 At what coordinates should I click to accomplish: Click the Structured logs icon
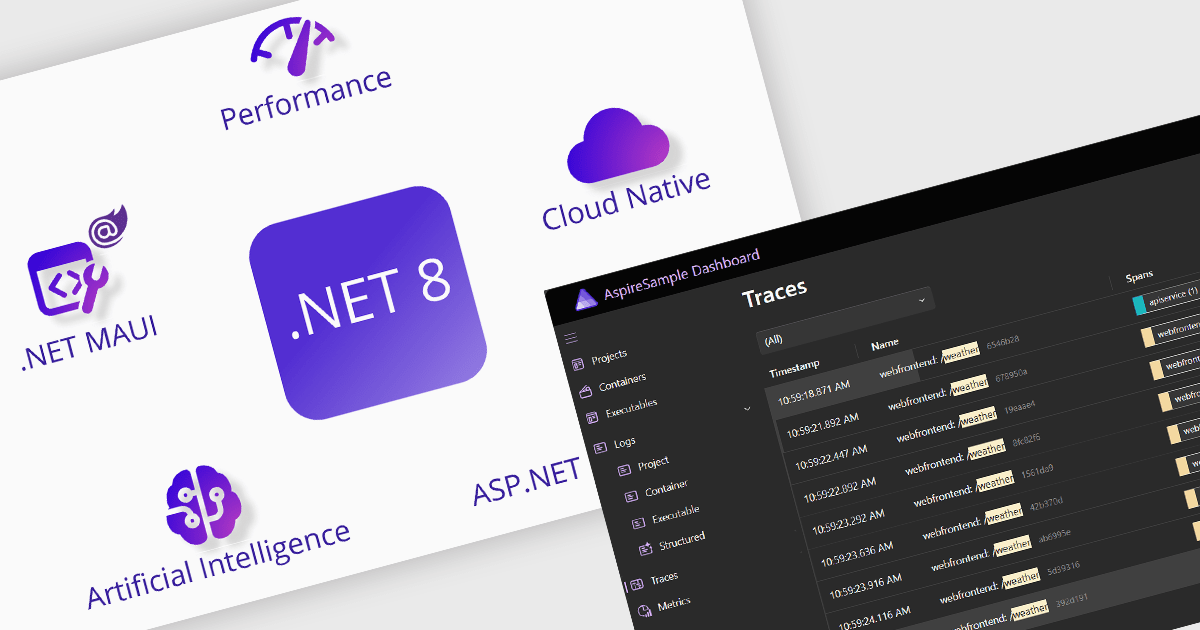(x=645, y=548)
